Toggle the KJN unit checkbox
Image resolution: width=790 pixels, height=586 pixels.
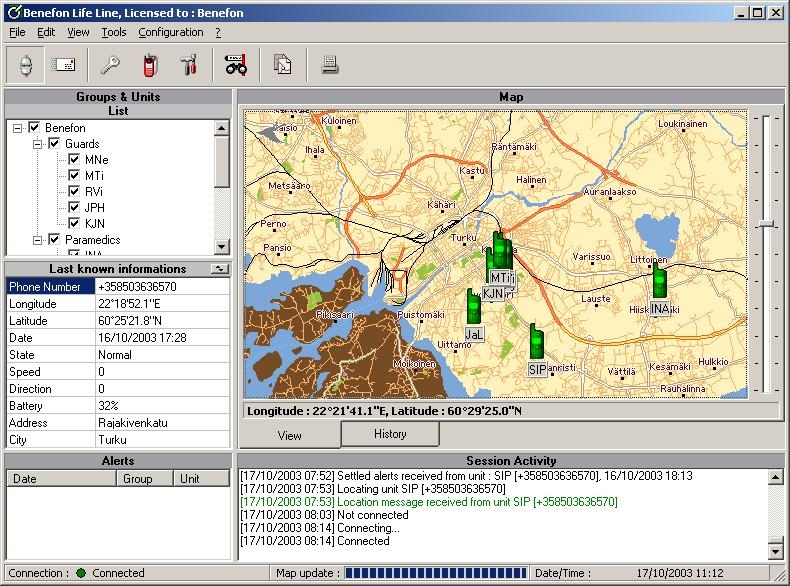pyautogui.click(x=74, y=223)
